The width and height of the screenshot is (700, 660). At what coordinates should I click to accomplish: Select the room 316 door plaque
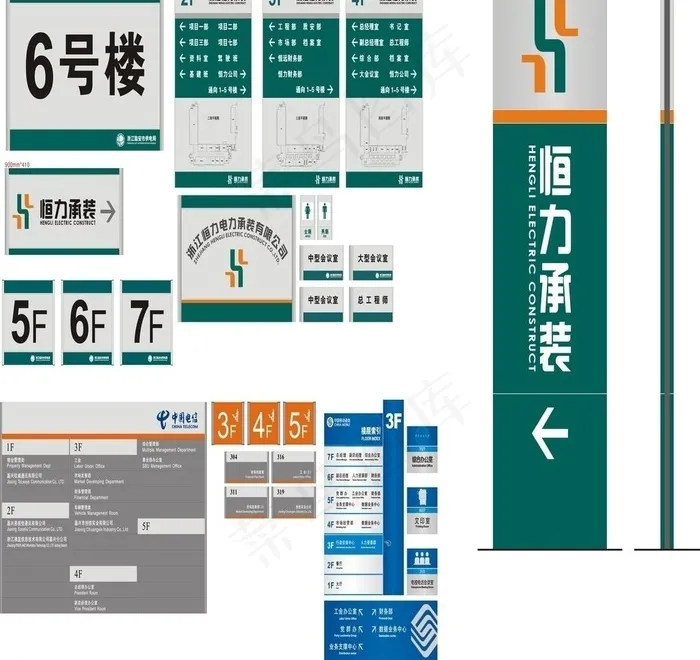(294, 468)
